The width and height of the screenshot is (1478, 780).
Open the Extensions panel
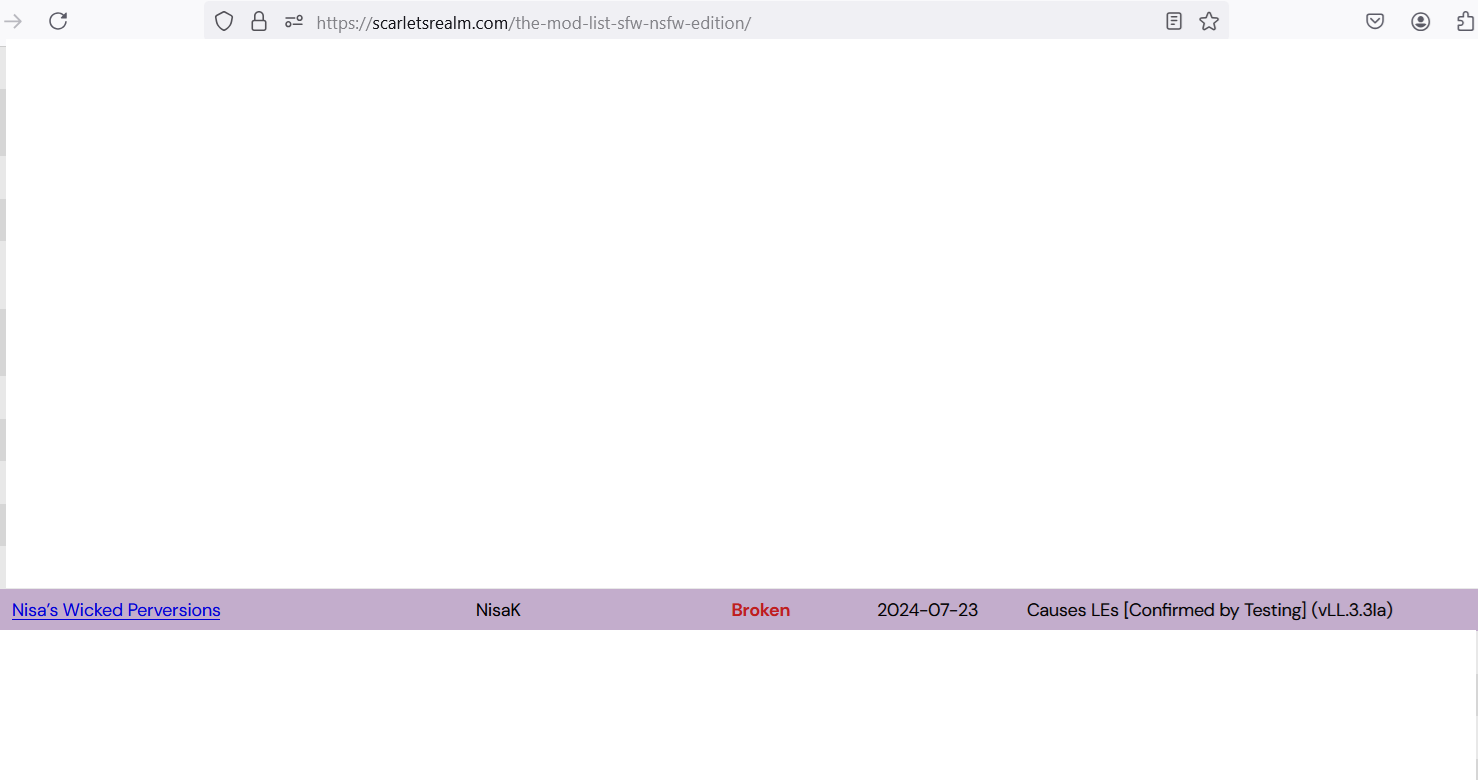[1465, 21]
